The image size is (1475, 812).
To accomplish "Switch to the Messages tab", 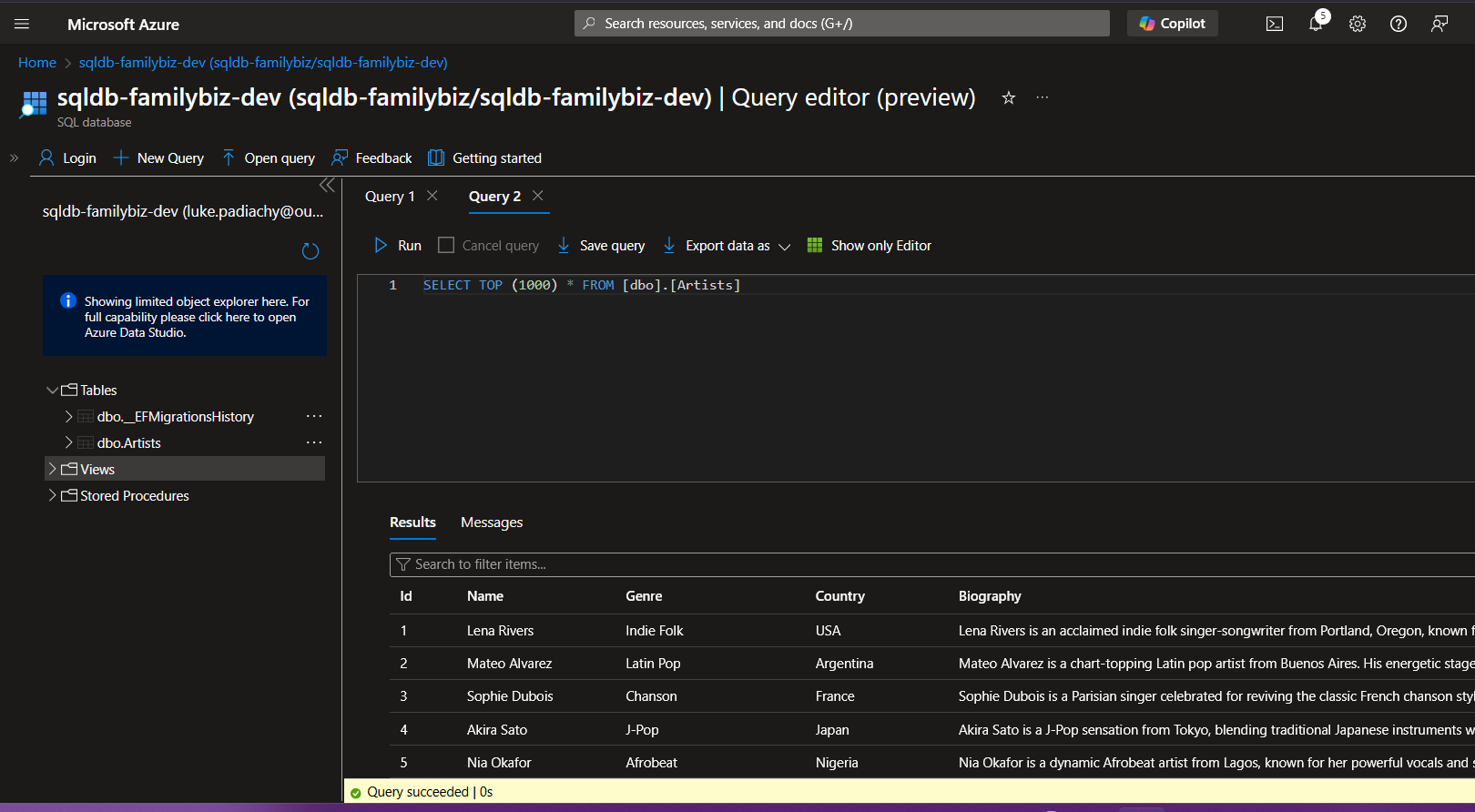I will pyautogui.click(x=492, y=523).
